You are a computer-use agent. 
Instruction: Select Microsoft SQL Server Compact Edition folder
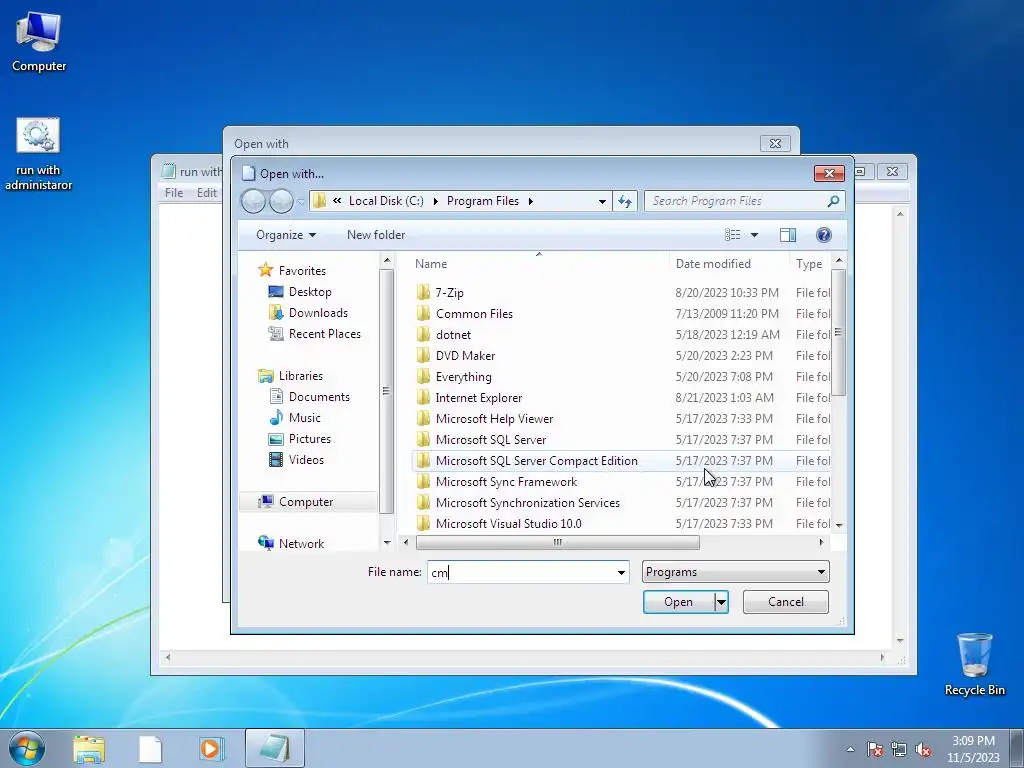tap(536, 460)
